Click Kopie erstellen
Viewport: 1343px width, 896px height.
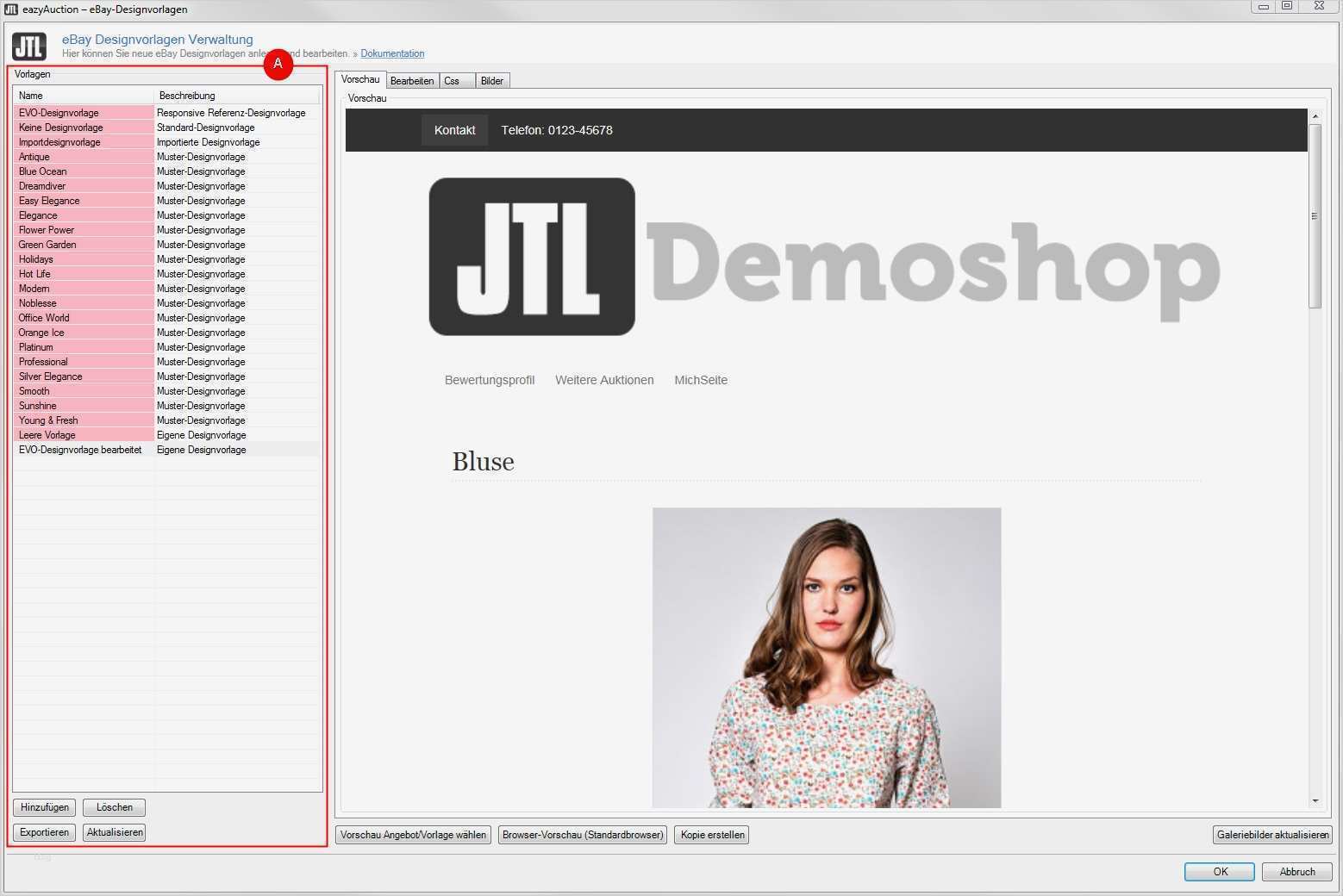[711, 834]
